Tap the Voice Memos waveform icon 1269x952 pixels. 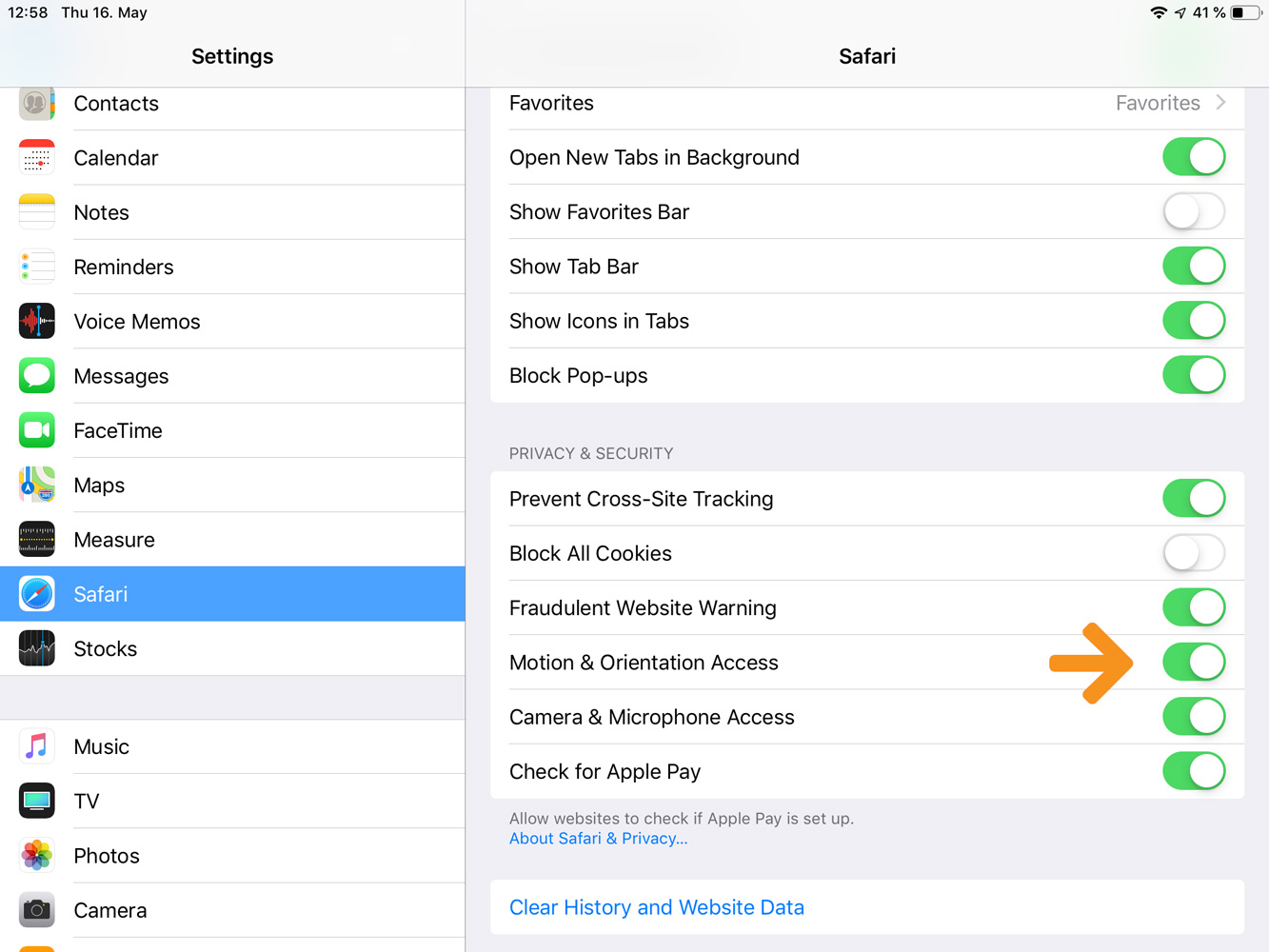click(x=36, y=322)
